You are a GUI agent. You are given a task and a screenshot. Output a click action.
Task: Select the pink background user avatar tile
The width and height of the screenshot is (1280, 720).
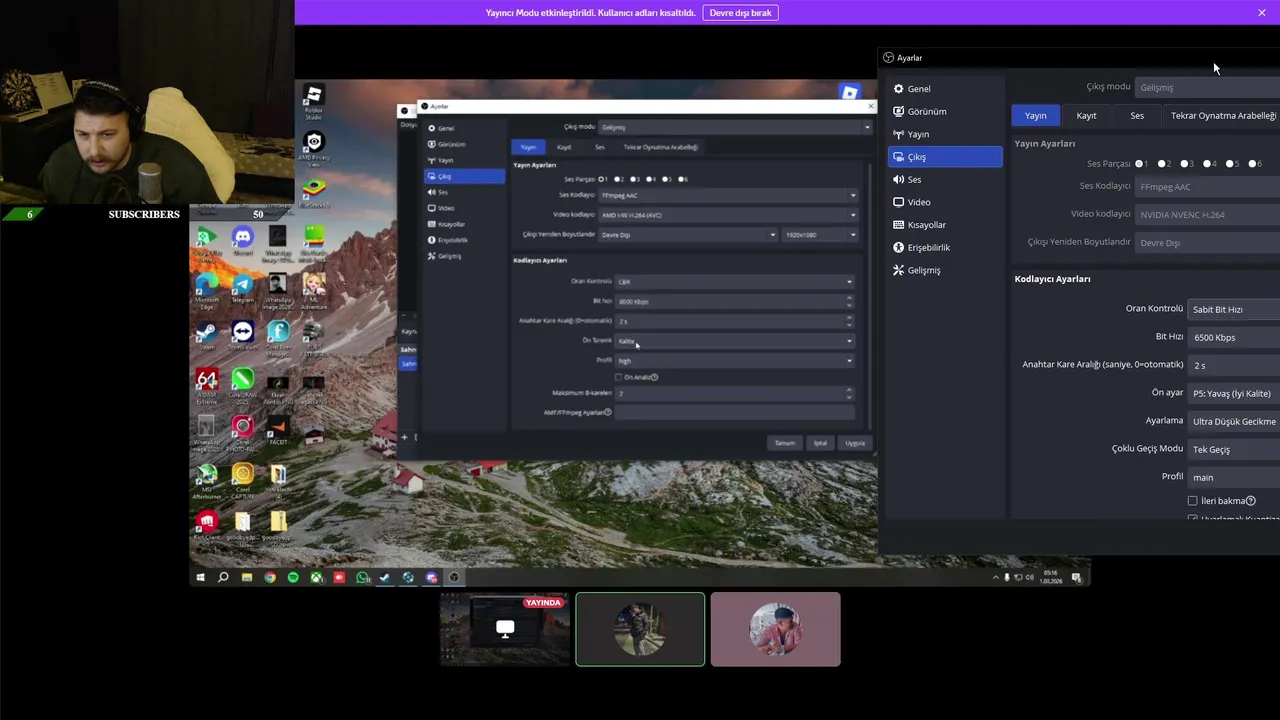pyautogui.click(x=776, y=629)
